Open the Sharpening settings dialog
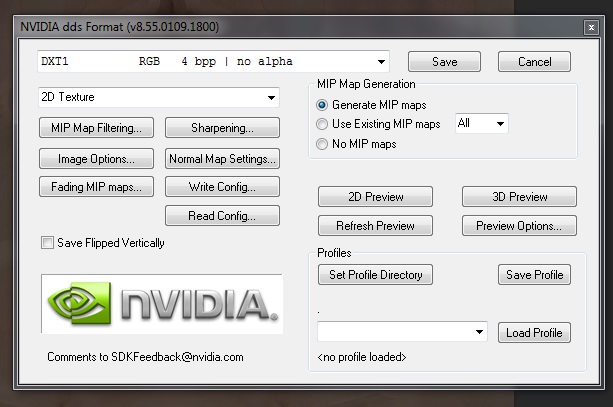The width and height of the screenshot is (613, 407). [221, 128]
